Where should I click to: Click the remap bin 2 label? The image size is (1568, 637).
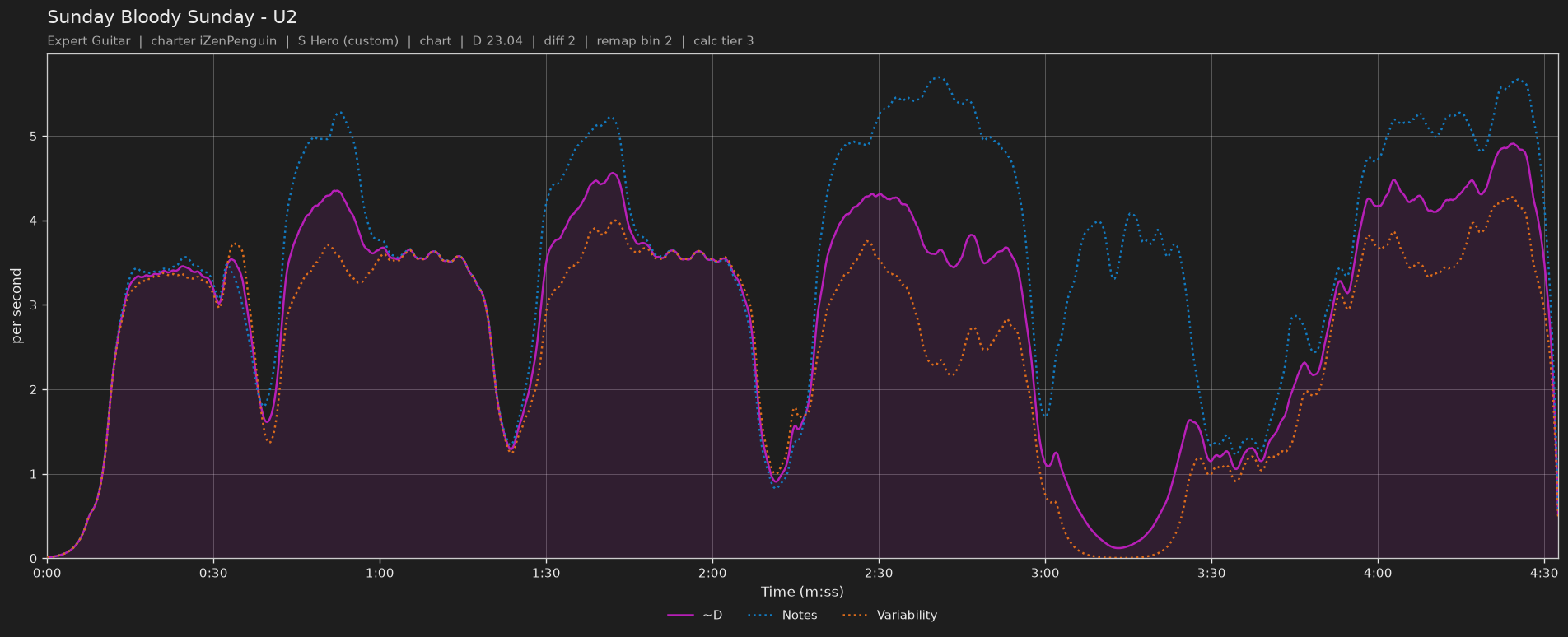click(x=634, y=41)
